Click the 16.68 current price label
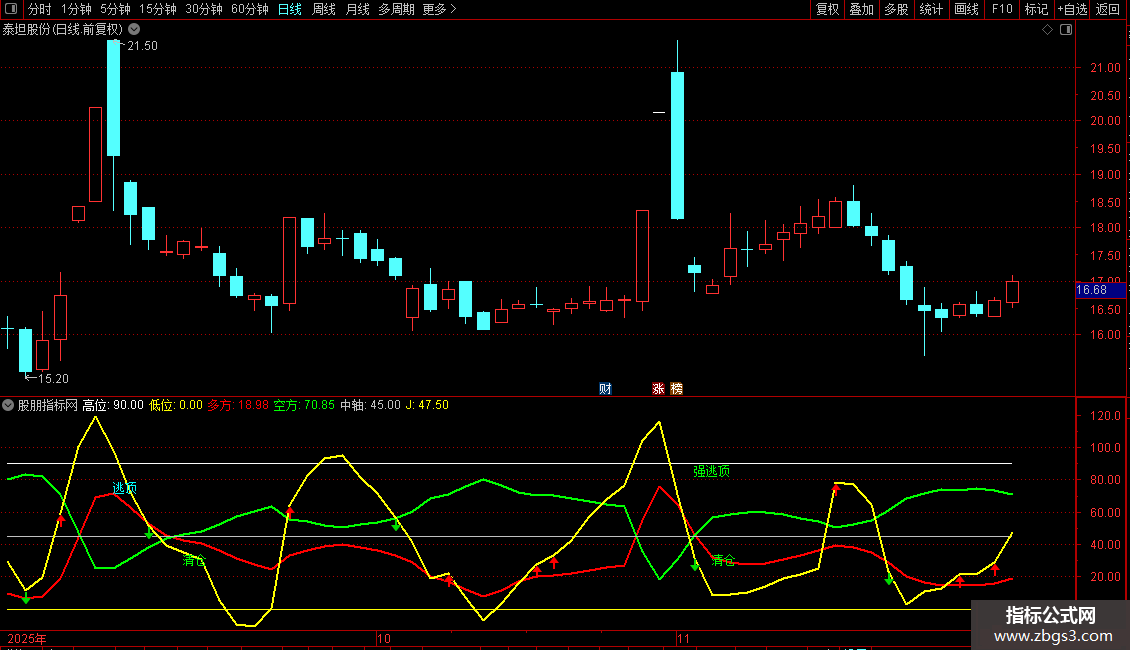The image size is (1130, 650). [1100, 290]
